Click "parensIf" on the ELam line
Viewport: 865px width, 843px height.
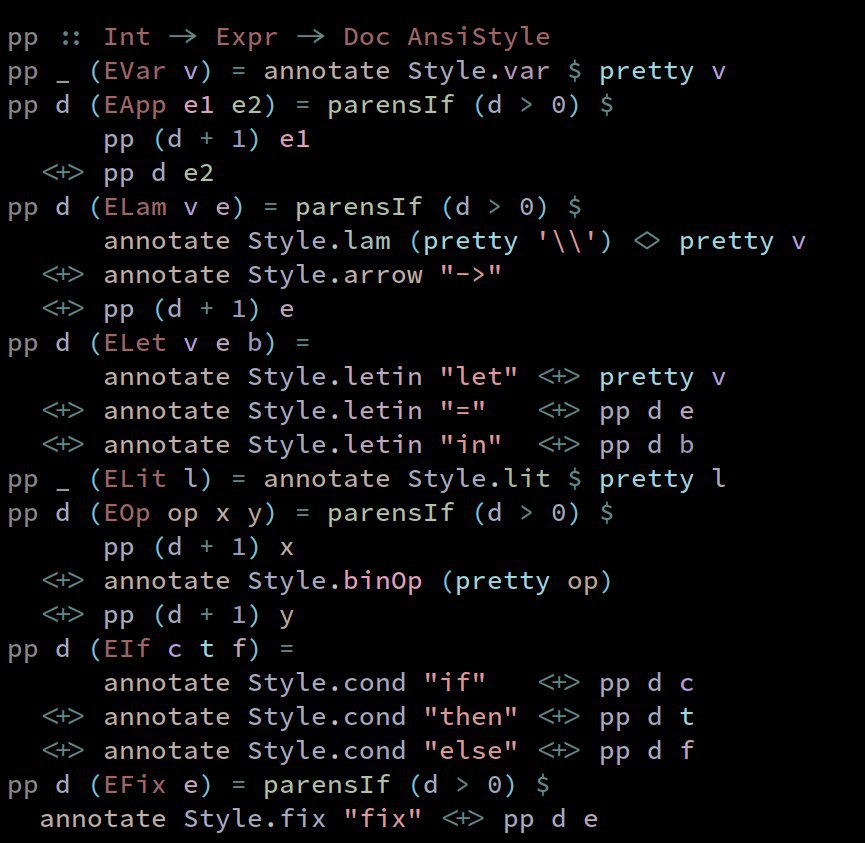(359, 208)
